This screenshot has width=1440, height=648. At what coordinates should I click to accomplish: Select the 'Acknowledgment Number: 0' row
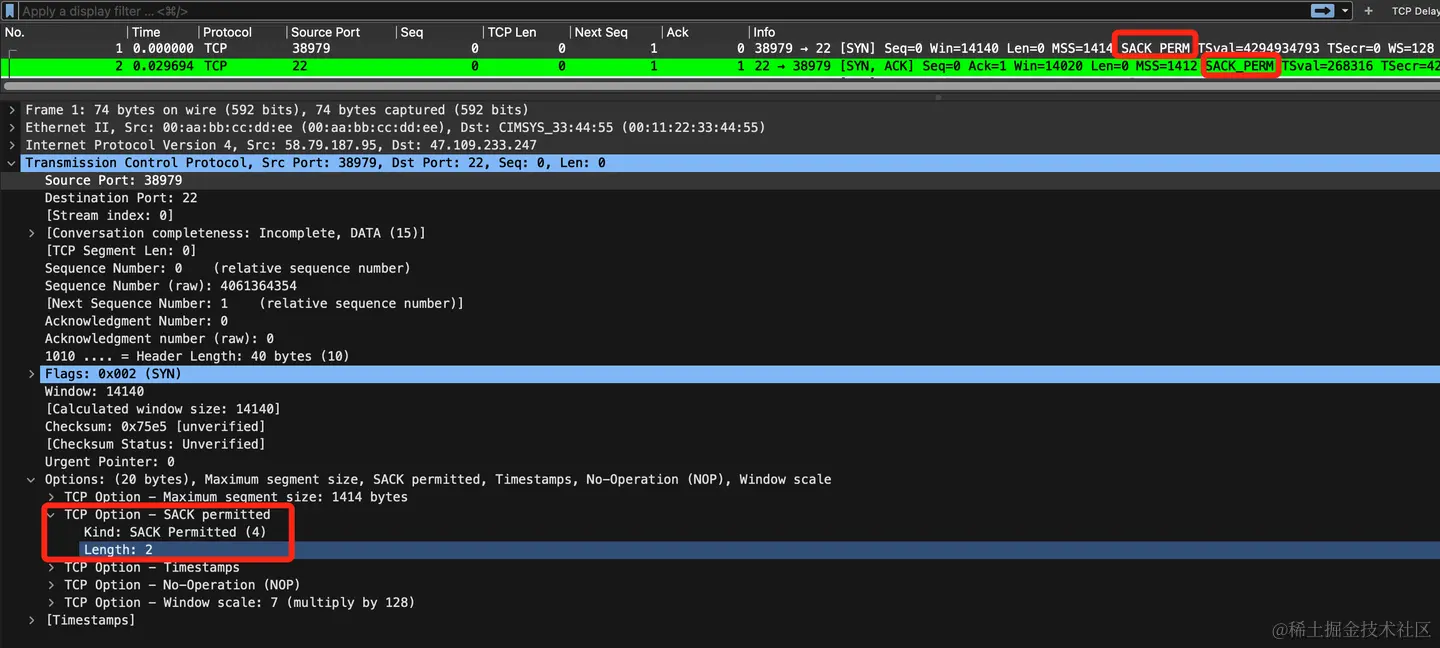coord(720,321)
